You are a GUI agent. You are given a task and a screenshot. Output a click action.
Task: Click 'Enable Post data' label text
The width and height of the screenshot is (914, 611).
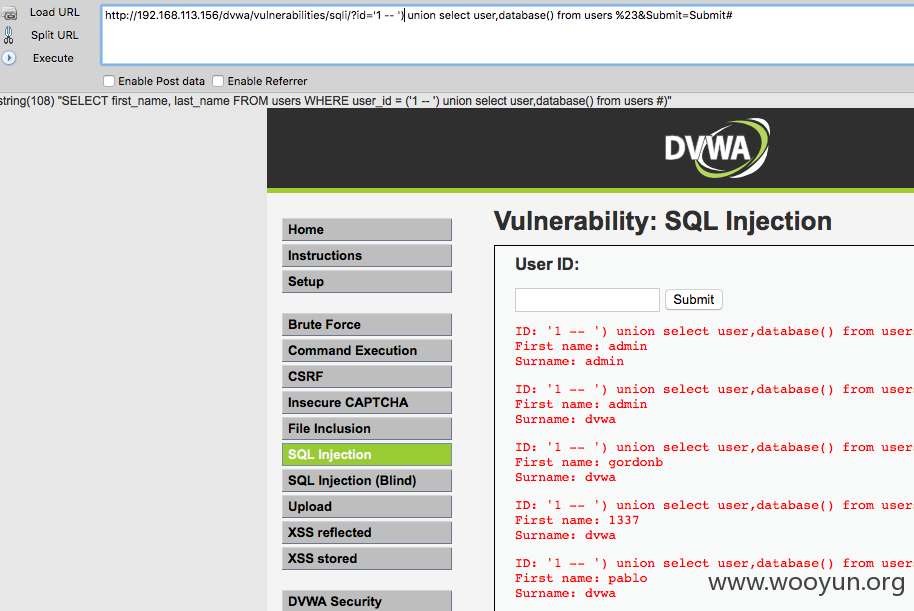[161, 81]
